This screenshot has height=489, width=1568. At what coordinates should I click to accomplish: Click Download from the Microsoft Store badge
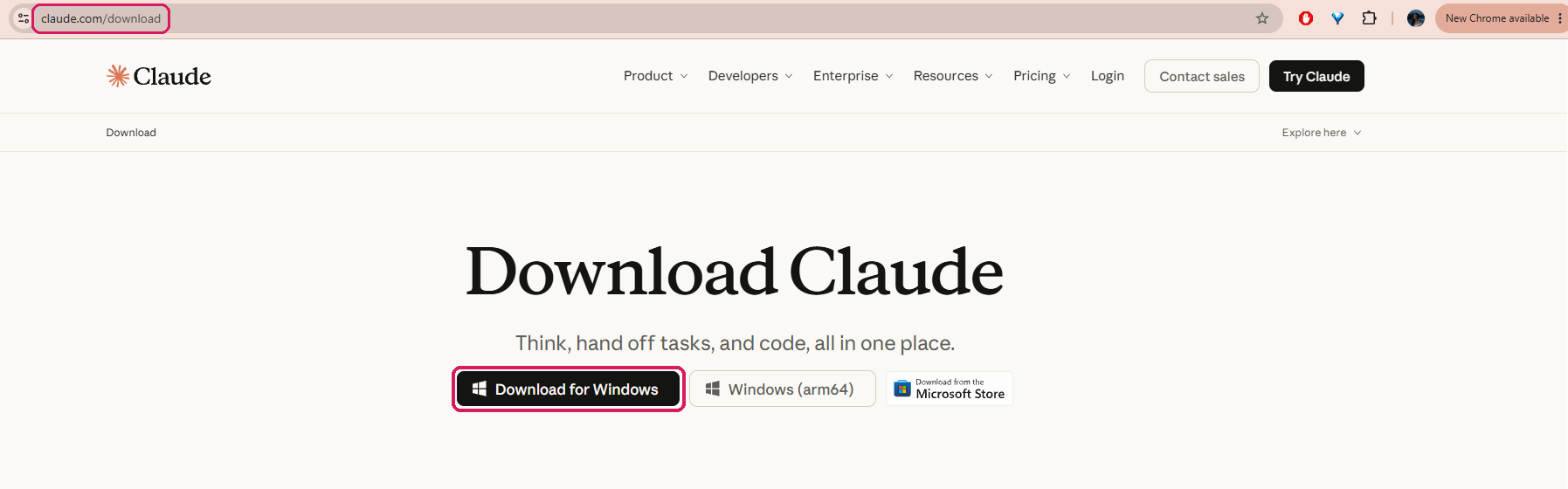[950, 389]
